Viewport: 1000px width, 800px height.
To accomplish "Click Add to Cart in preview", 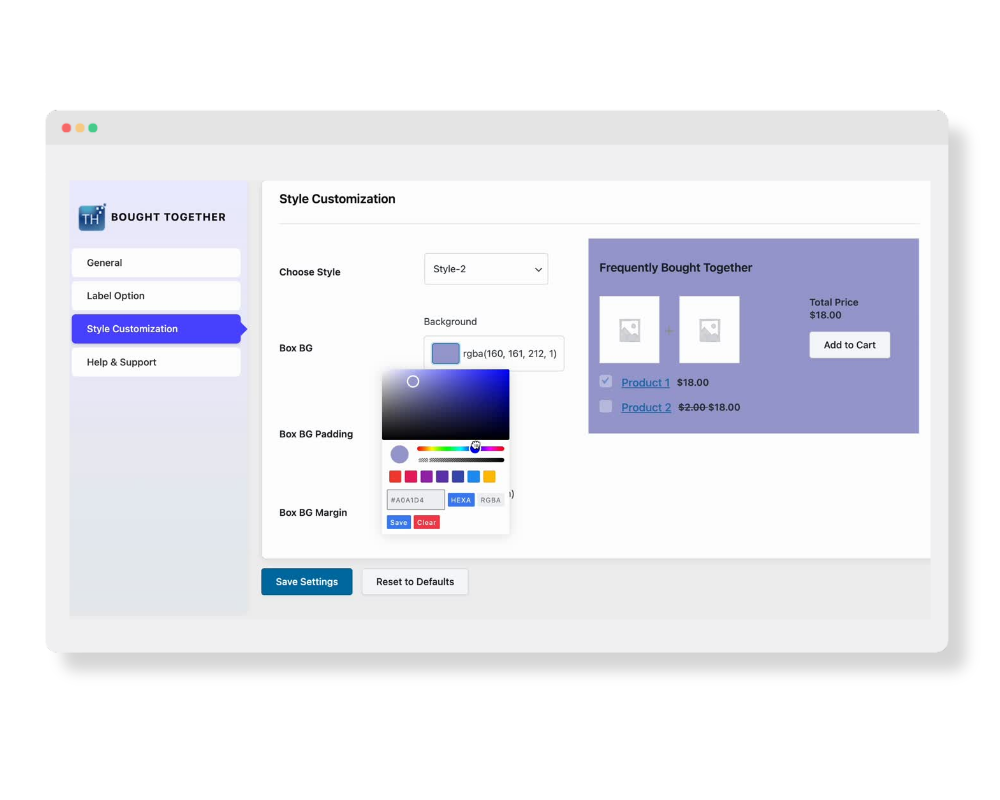I will click(849, 345).
